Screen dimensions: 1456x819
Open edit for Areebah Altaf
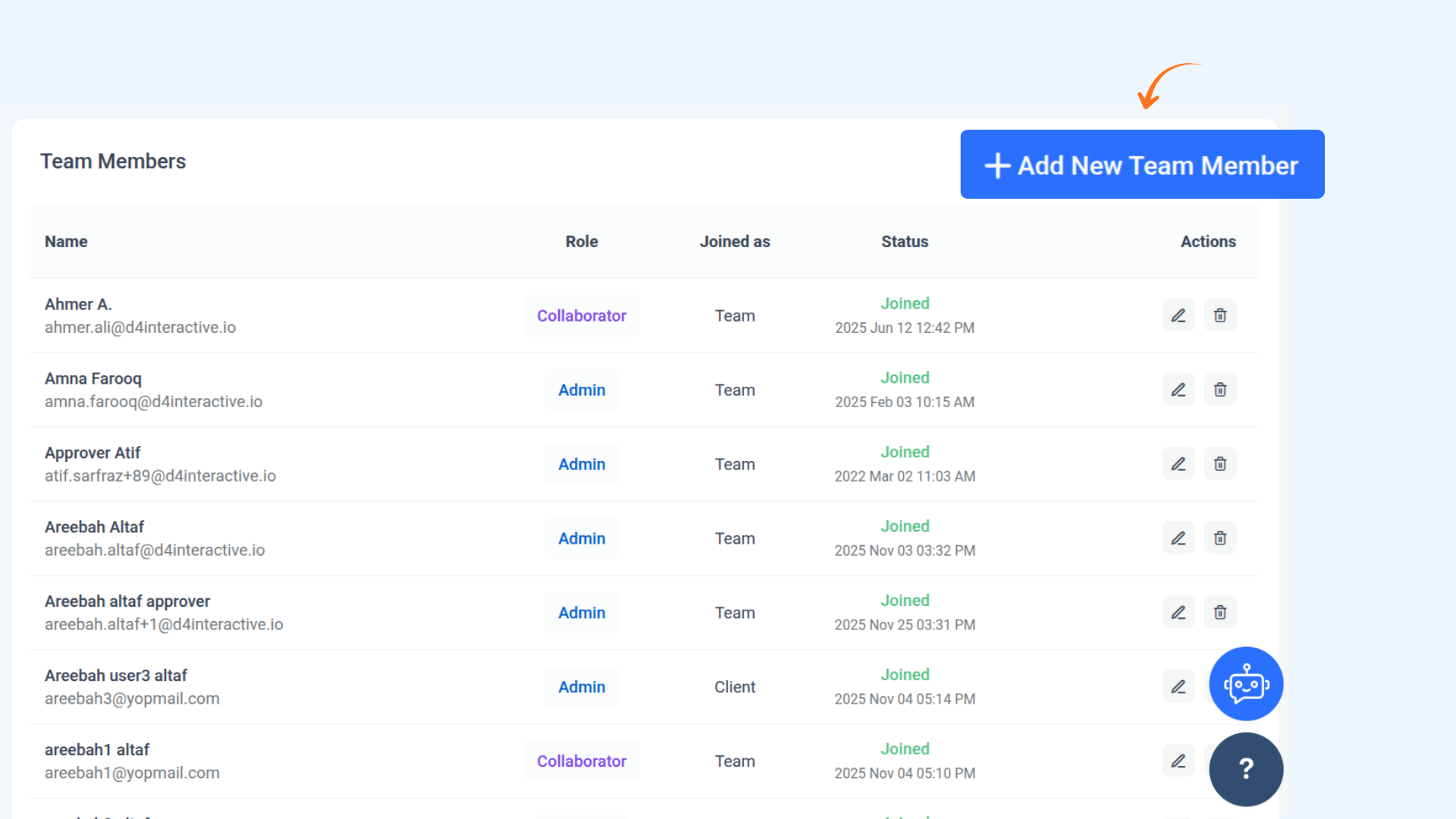[1178, 538]
